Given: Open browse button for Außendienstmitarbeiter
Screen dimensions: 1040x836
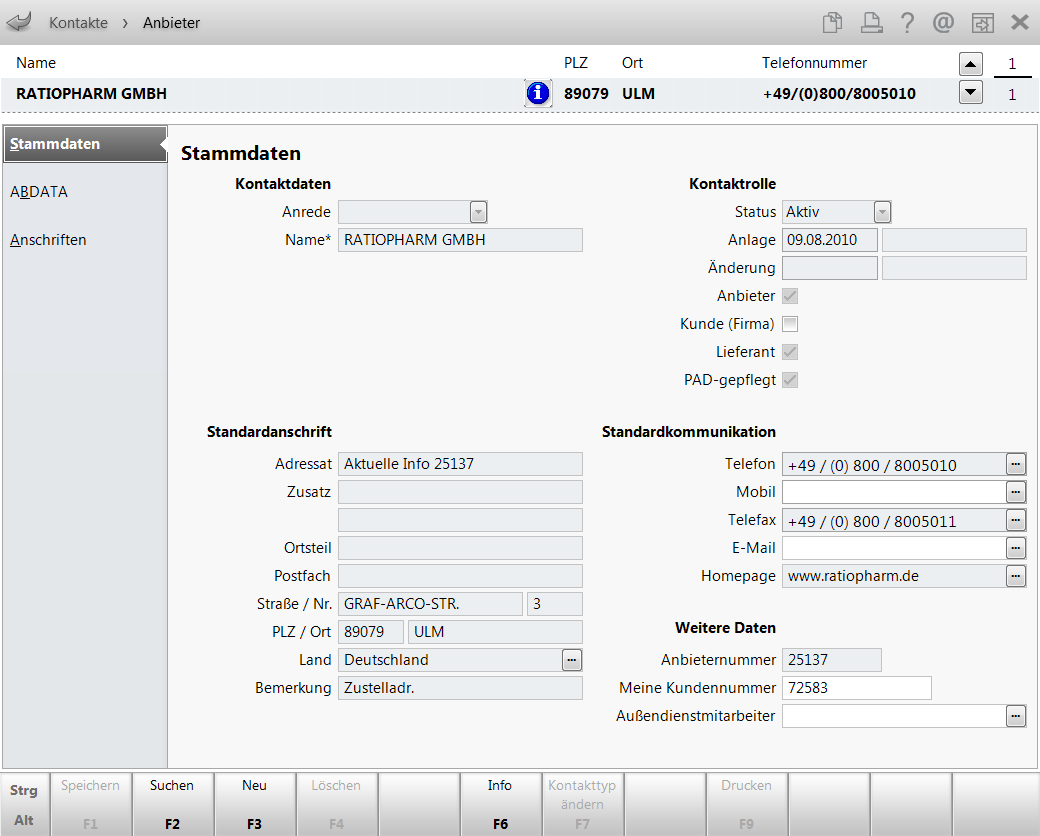Looking at the screenshot, I should (x=1015, y=716).
